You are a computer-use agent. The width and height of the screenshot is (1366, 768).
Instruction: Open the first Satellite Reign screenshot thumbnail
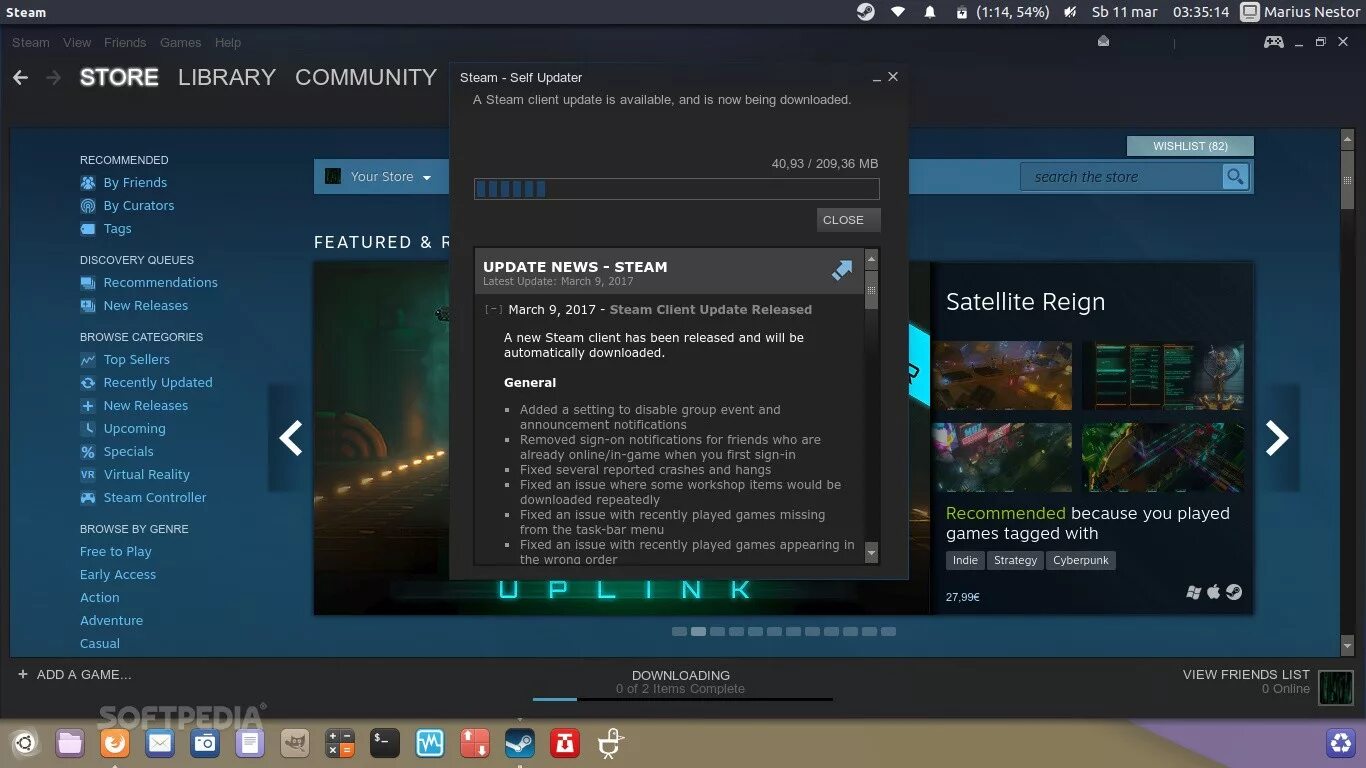point(1003,376)
